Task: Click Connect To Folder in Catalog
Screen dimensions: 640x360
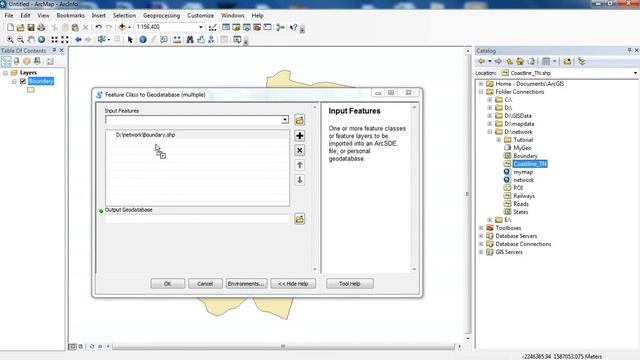Action: [567, 62]
